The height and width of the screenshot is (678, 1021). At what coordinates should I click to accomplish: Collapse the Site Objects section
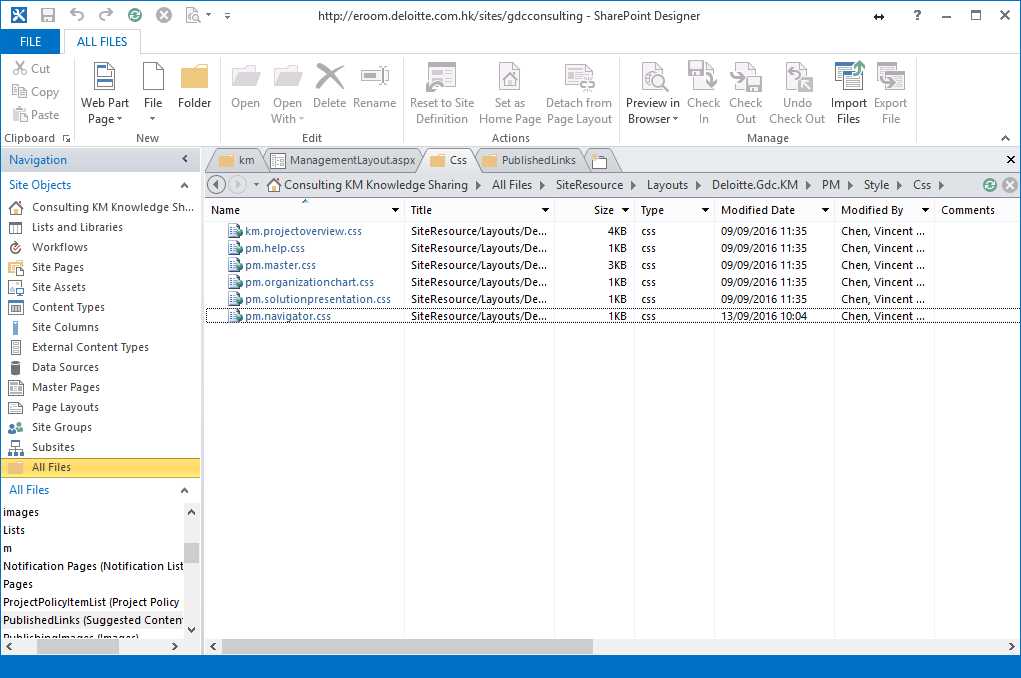coord(184,185)
